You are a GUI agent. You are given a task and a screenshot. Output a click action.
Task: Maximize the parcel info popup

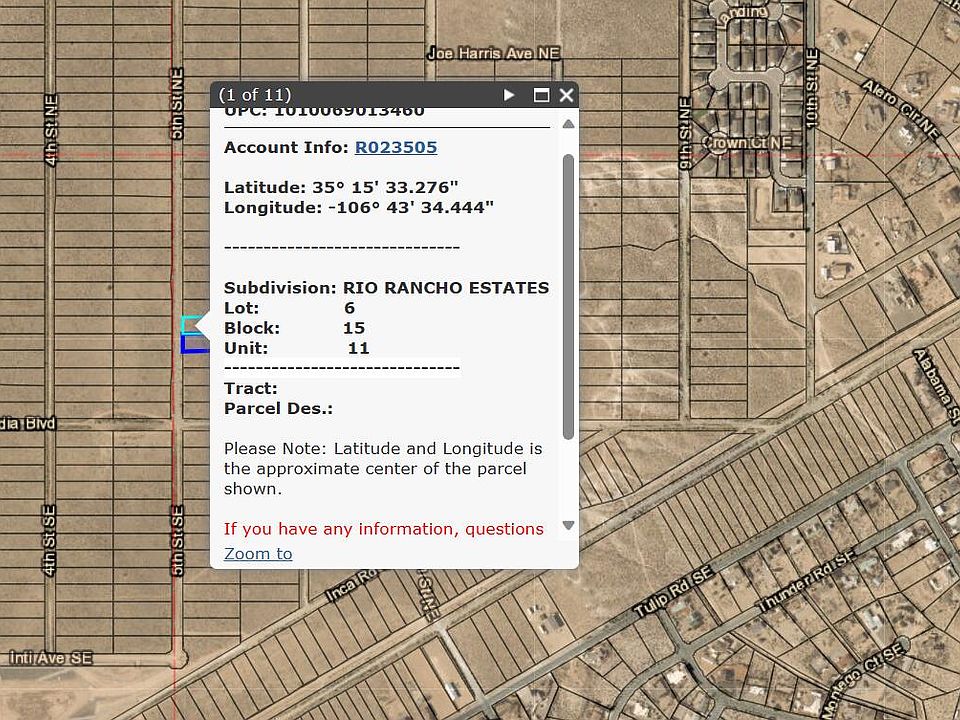click(541, 95)
